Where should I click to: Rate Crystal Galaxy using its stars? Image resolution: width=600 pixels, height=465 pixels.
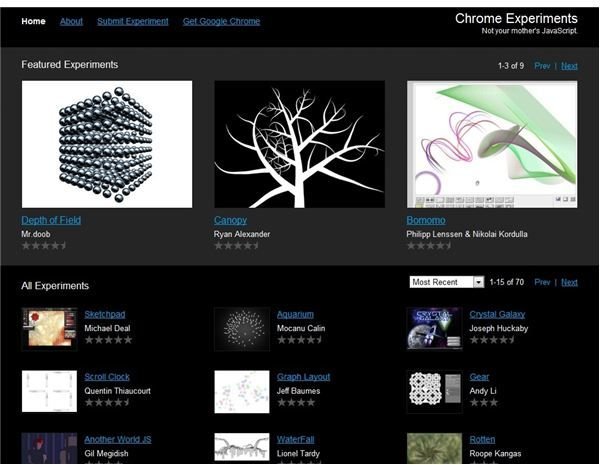[492, 340]
